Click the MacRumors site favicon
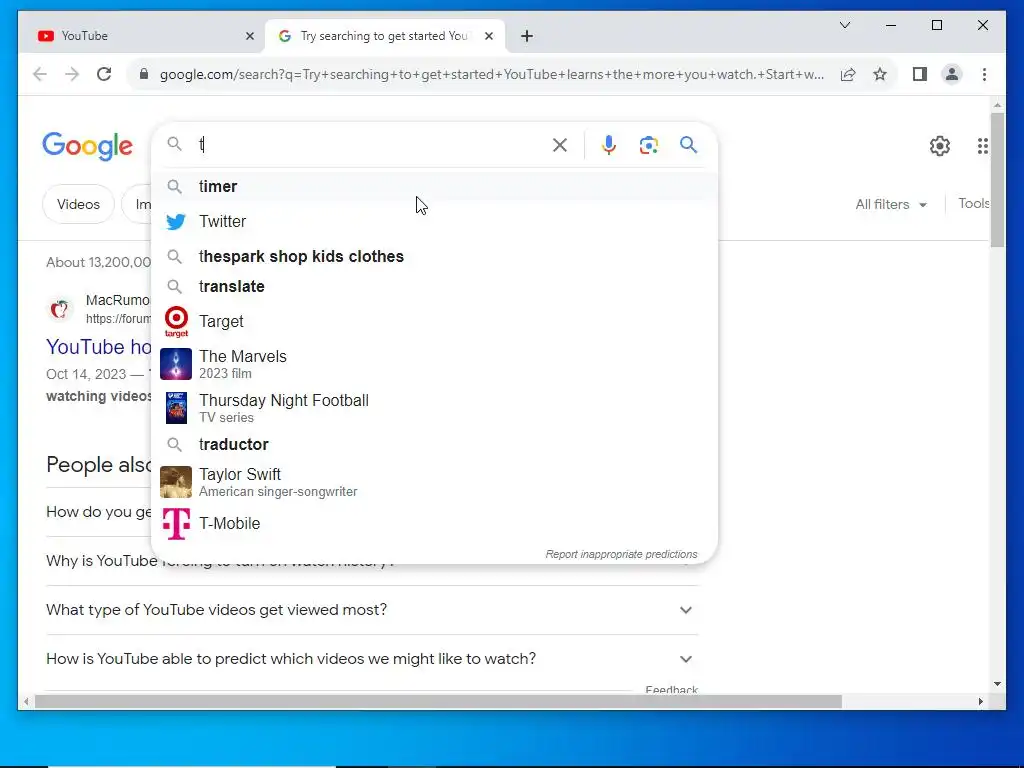Screen dimensions: 1024x768 [60, 308]
